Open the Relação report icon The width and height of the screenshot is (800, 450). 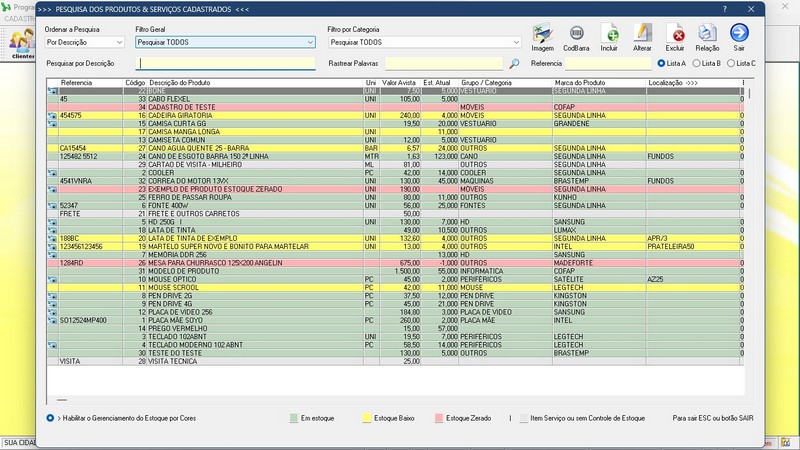coord(707,36)
